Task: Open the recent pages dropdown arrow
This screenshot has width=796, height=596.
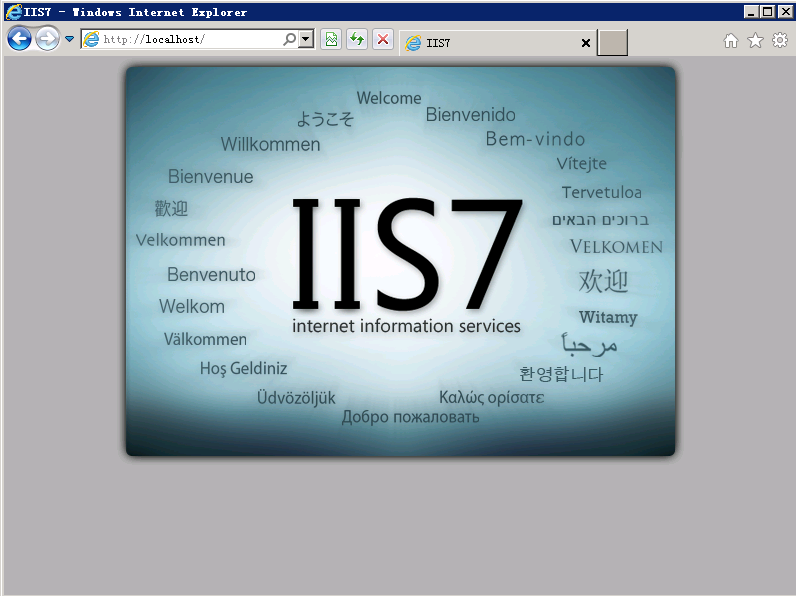Action: (x=70, y=39)
